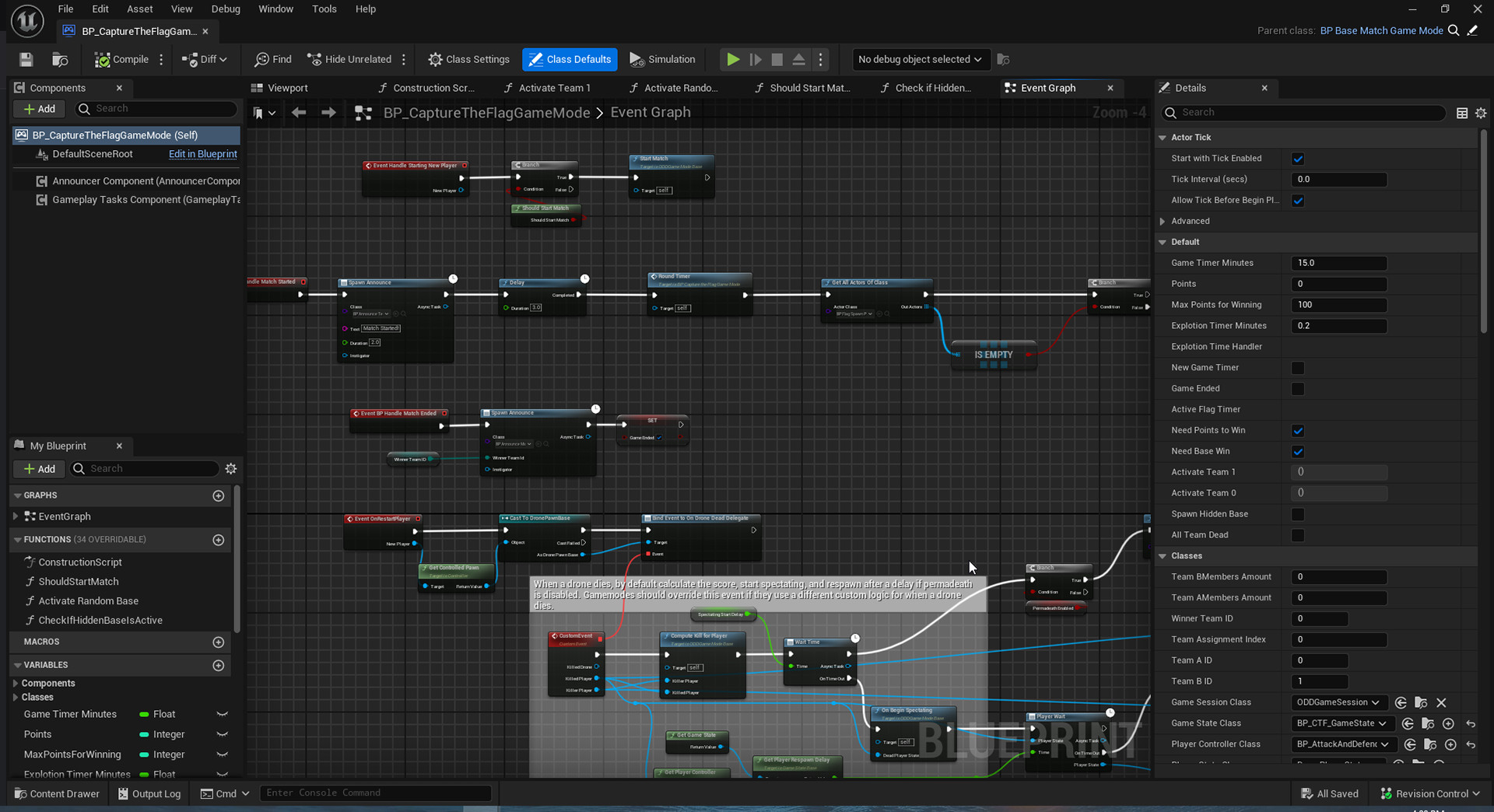Click the Browse to asset icon
The image size is (1494, 812).
point(60,59)
